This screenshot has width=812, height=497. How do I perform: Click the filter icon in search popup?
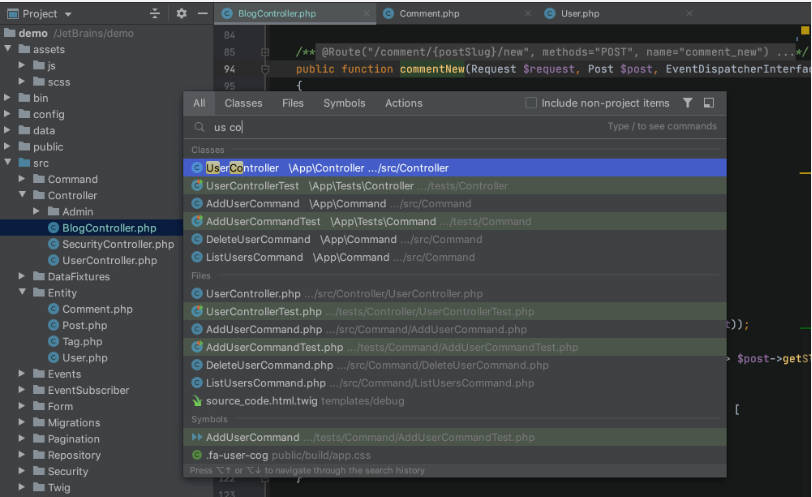point(687,103)
